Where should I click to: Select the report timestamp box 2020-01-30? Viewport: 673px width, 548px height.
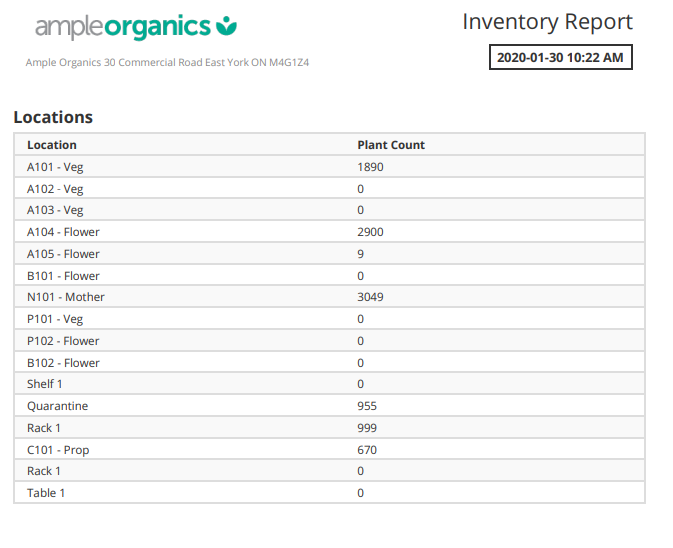(560, 58)
